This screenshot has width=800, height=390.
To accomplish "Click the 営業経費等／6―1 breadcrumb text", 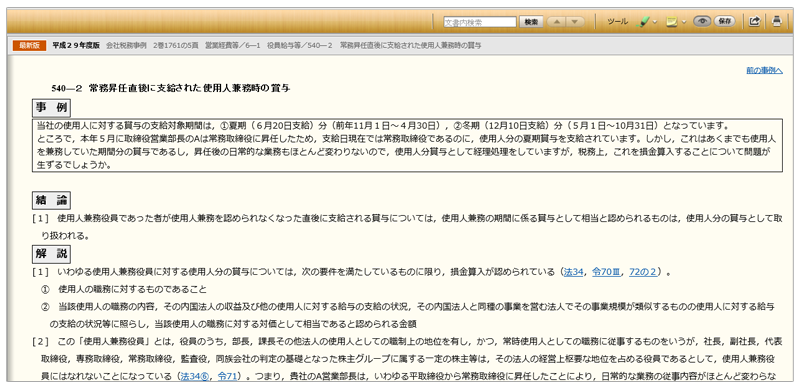I will (x=232, y=45).
